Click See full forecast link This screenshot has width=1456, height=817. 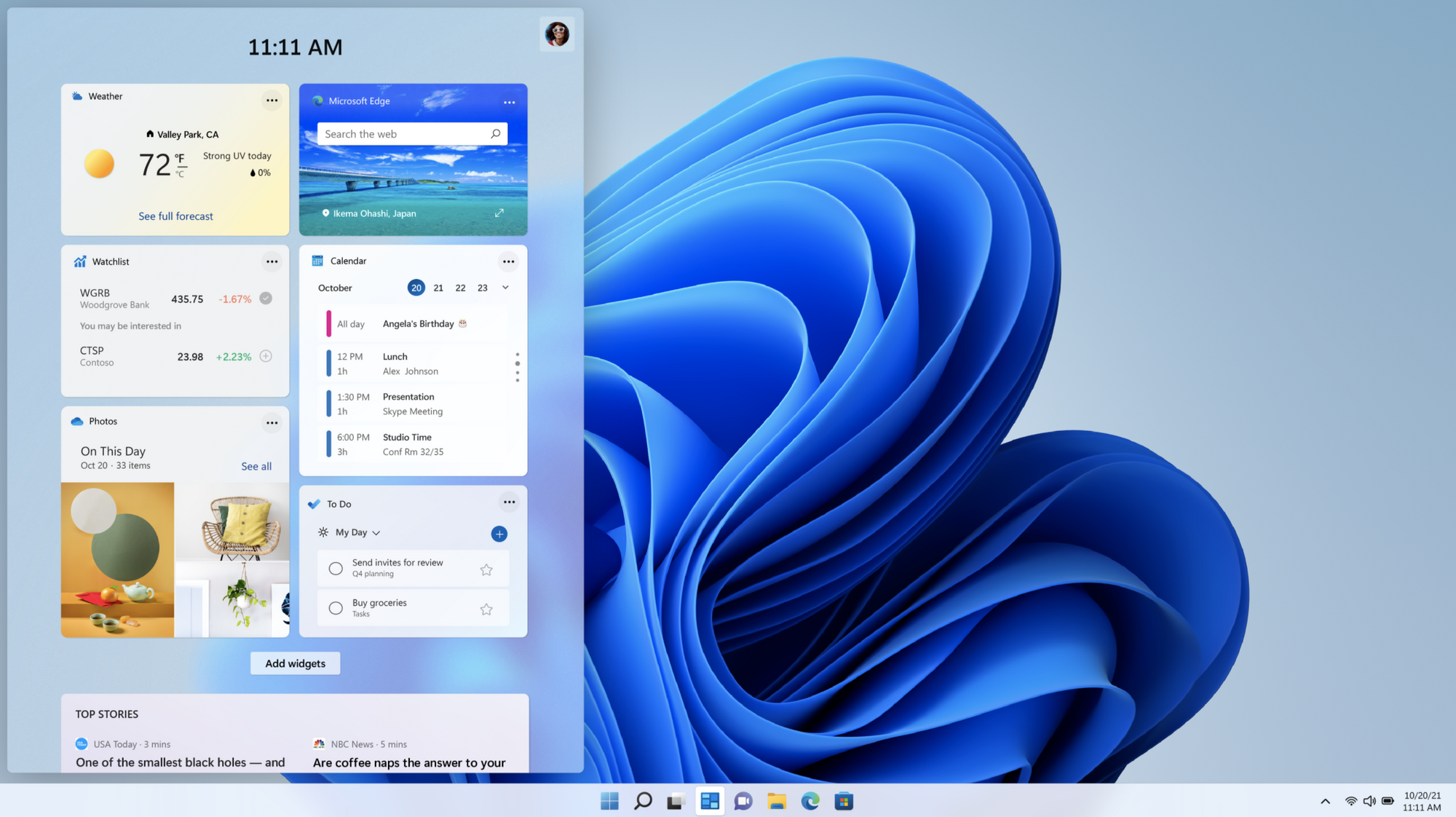[x=175, y=215]
